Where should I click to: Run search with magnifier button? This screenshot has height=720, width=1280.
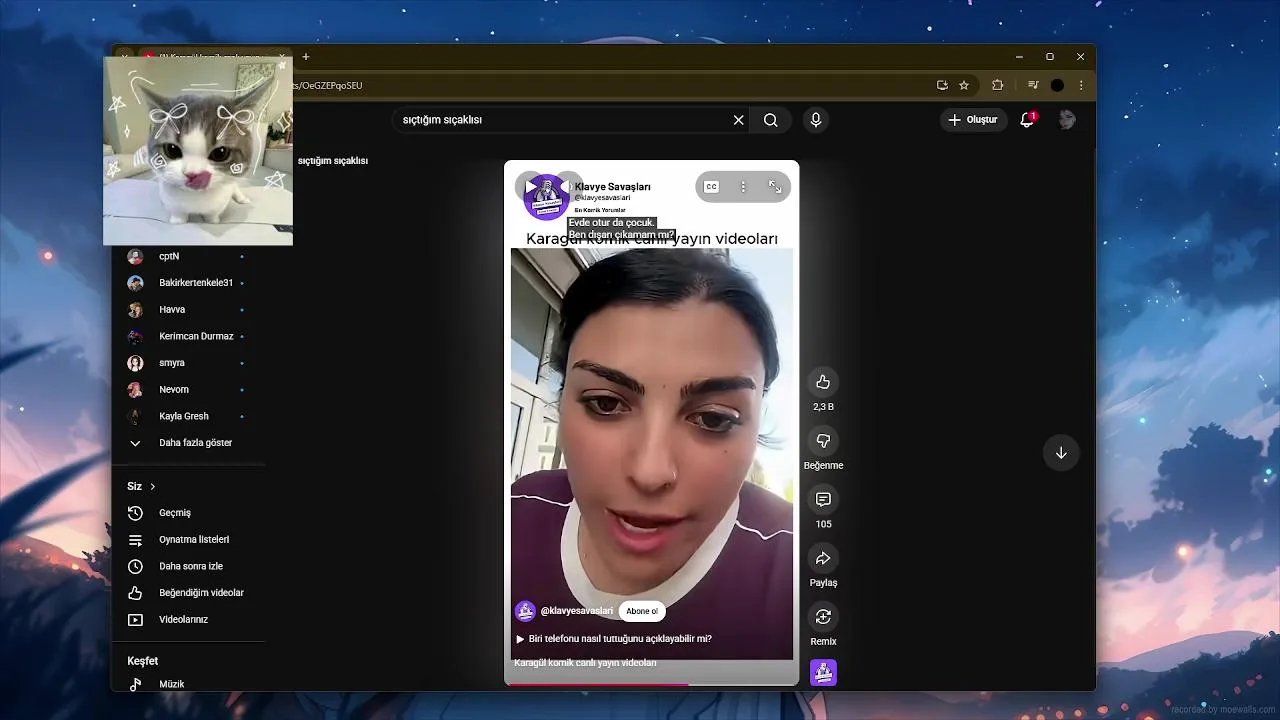(771, 120)
